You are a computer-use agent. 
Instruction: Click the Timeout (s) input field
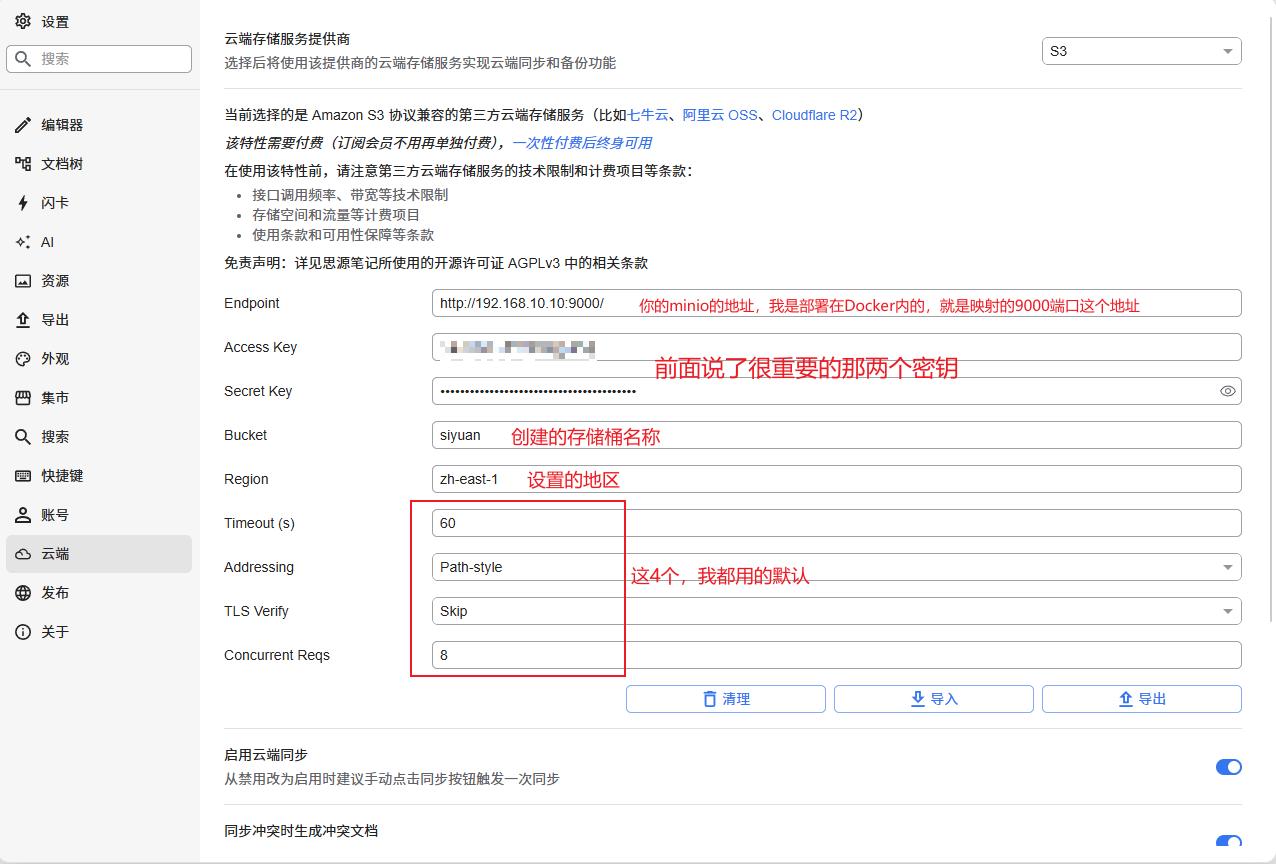pos(836,523)
